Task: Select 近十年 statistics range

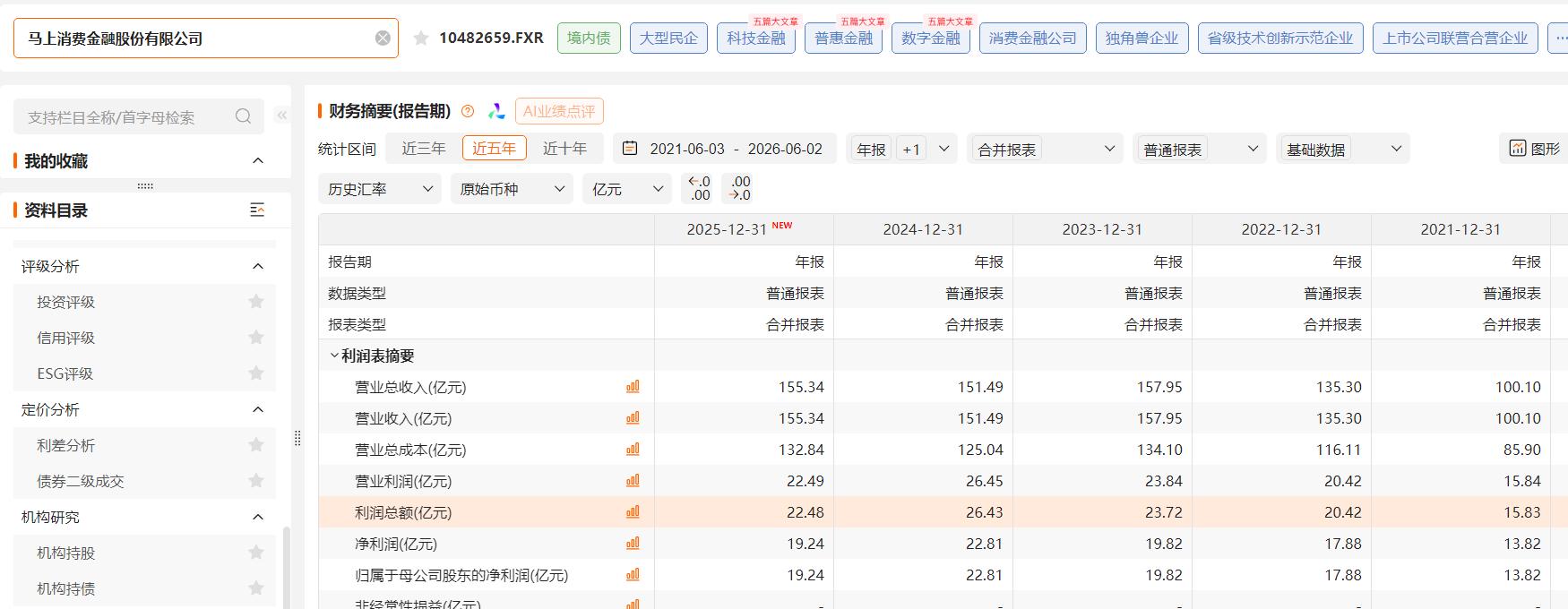Action: 565,149
